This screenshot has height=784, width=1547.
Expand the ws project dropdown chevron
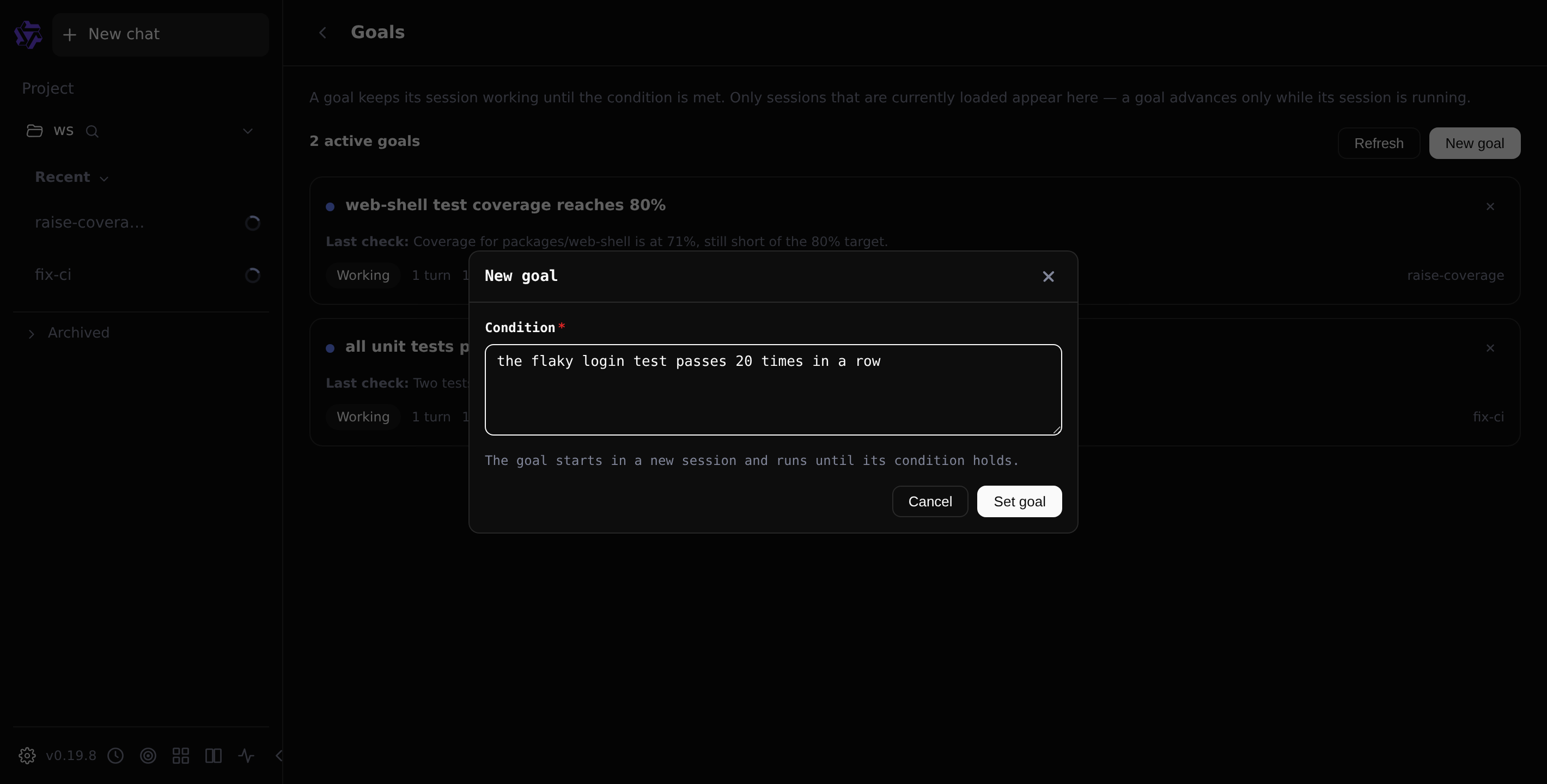247,131
